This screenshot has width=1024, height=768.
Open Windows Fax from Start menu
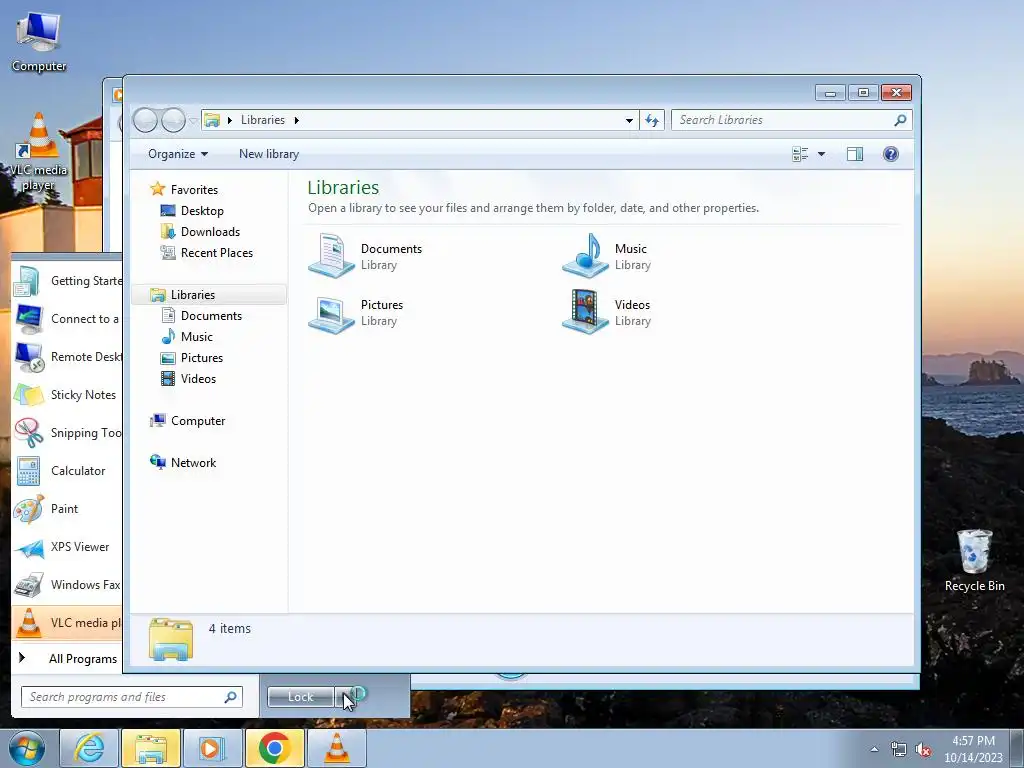(67, 584)
